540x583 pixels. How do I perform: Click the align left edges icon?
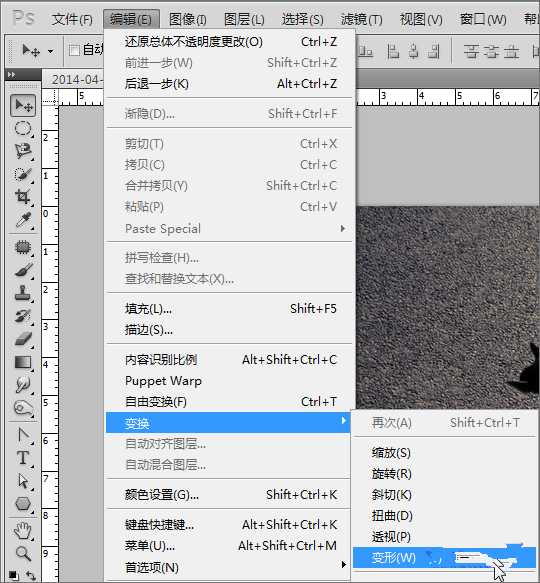point(393,51)
